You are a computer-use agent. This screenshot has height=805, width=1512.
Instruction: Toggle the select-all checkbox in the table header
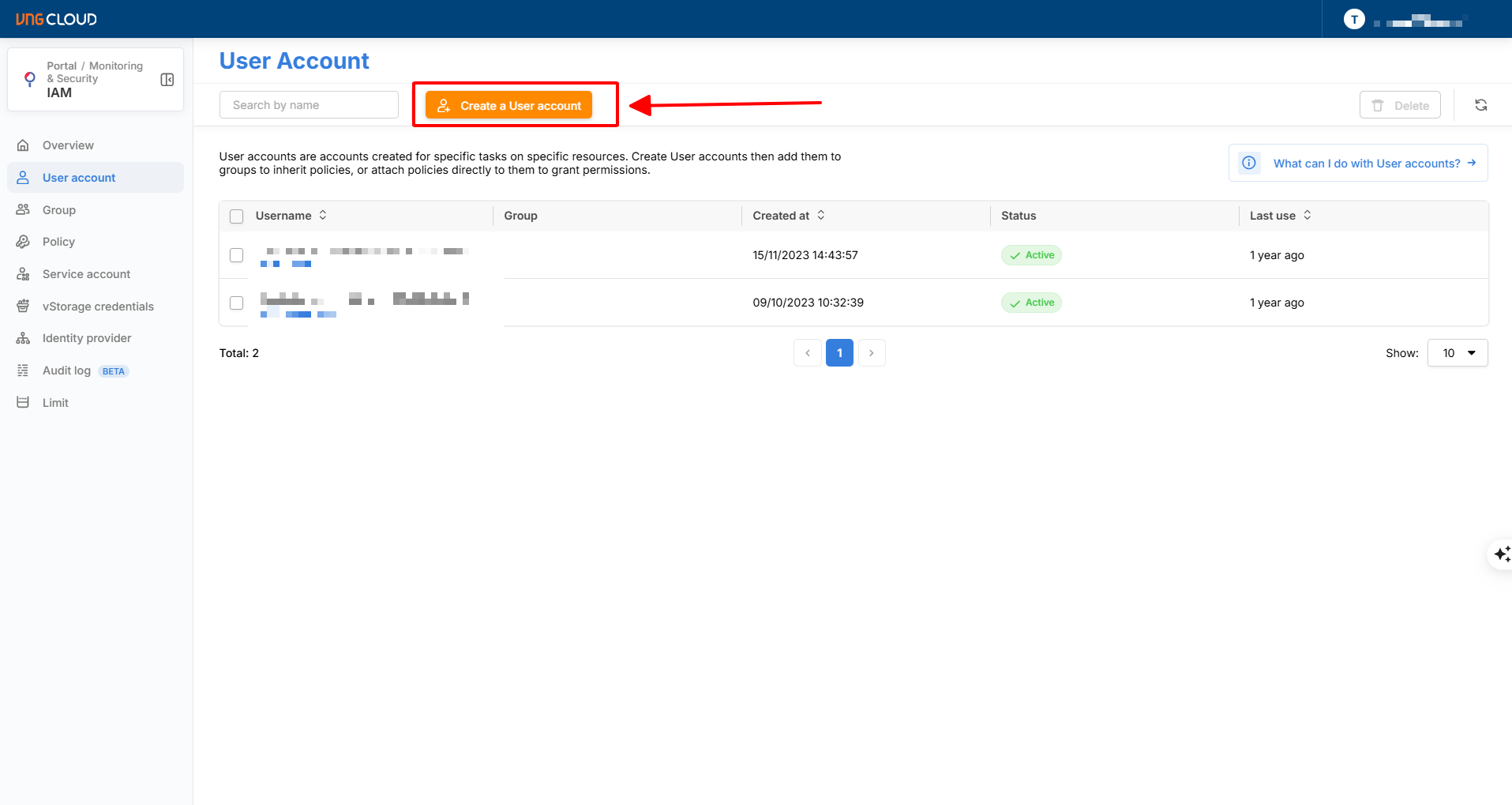click(x=236, y=216)
